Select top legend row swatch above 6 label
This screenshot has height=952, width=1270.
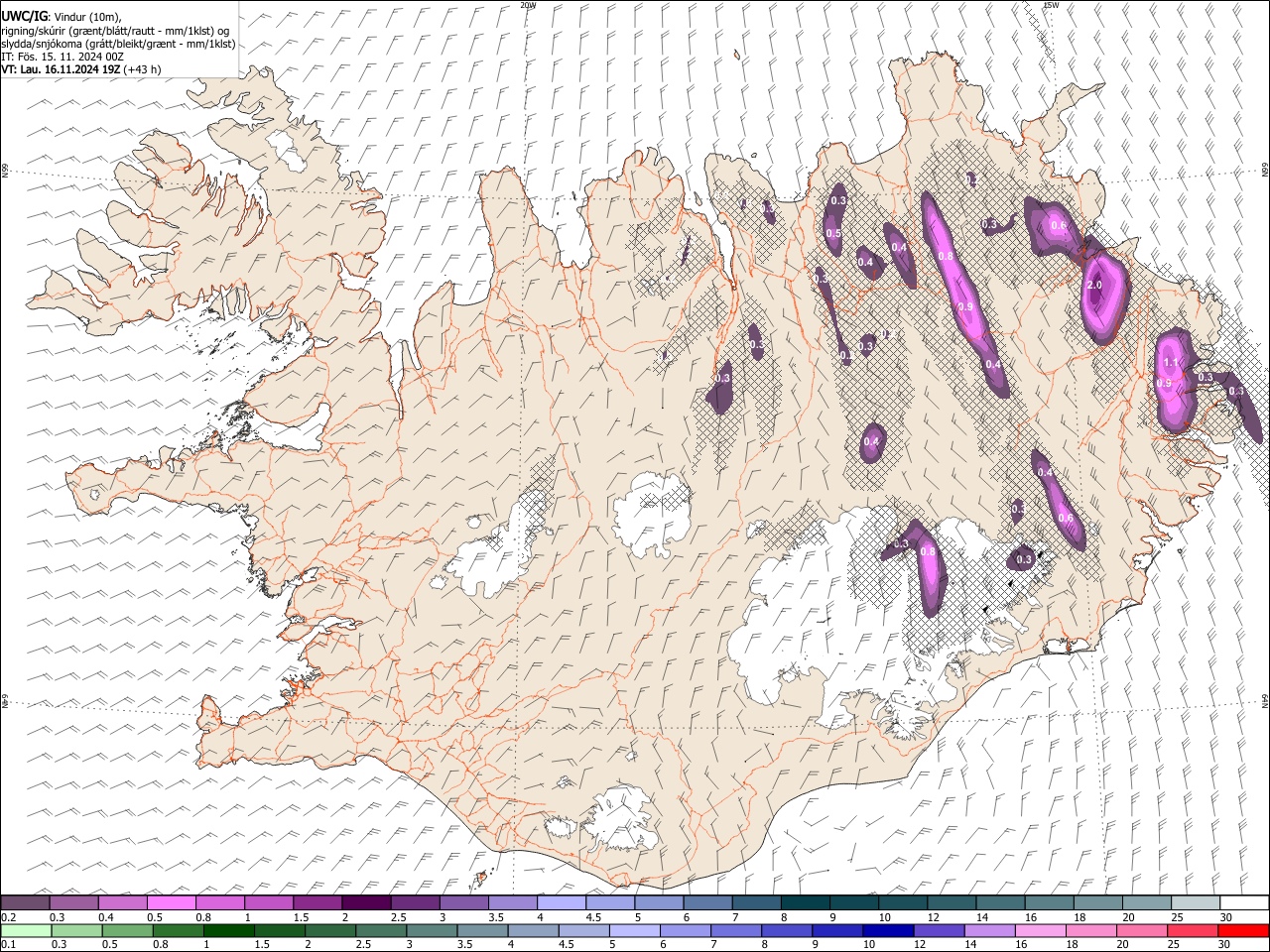click(708, 902)
